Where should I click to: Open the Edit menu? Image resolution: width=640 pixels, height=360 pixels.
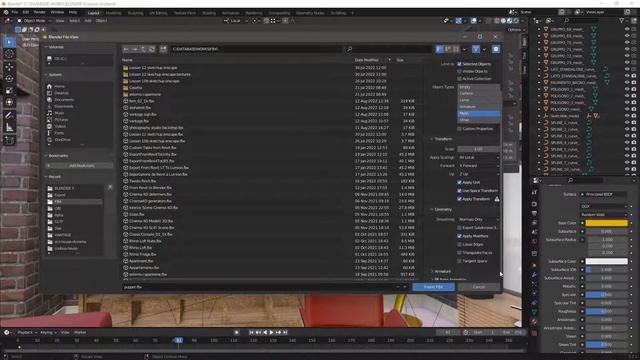tap(26, 12)
